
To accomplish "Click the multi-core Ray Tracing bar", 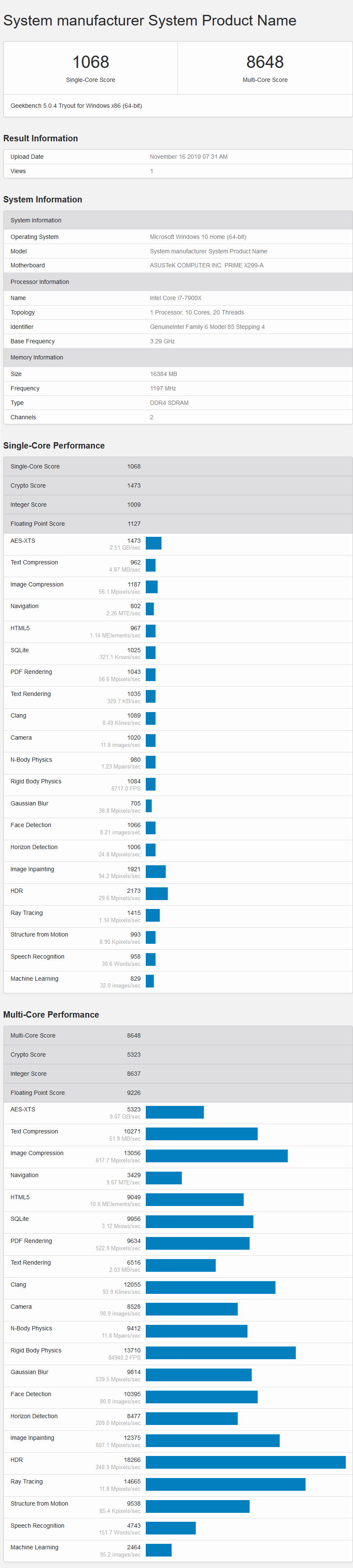I will coord(225,1484).
